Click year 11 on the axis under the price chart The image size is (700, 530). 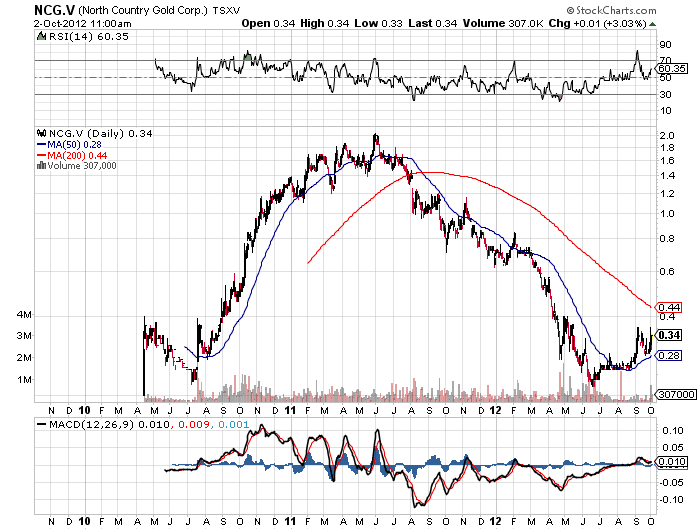[x=290, y=410]
